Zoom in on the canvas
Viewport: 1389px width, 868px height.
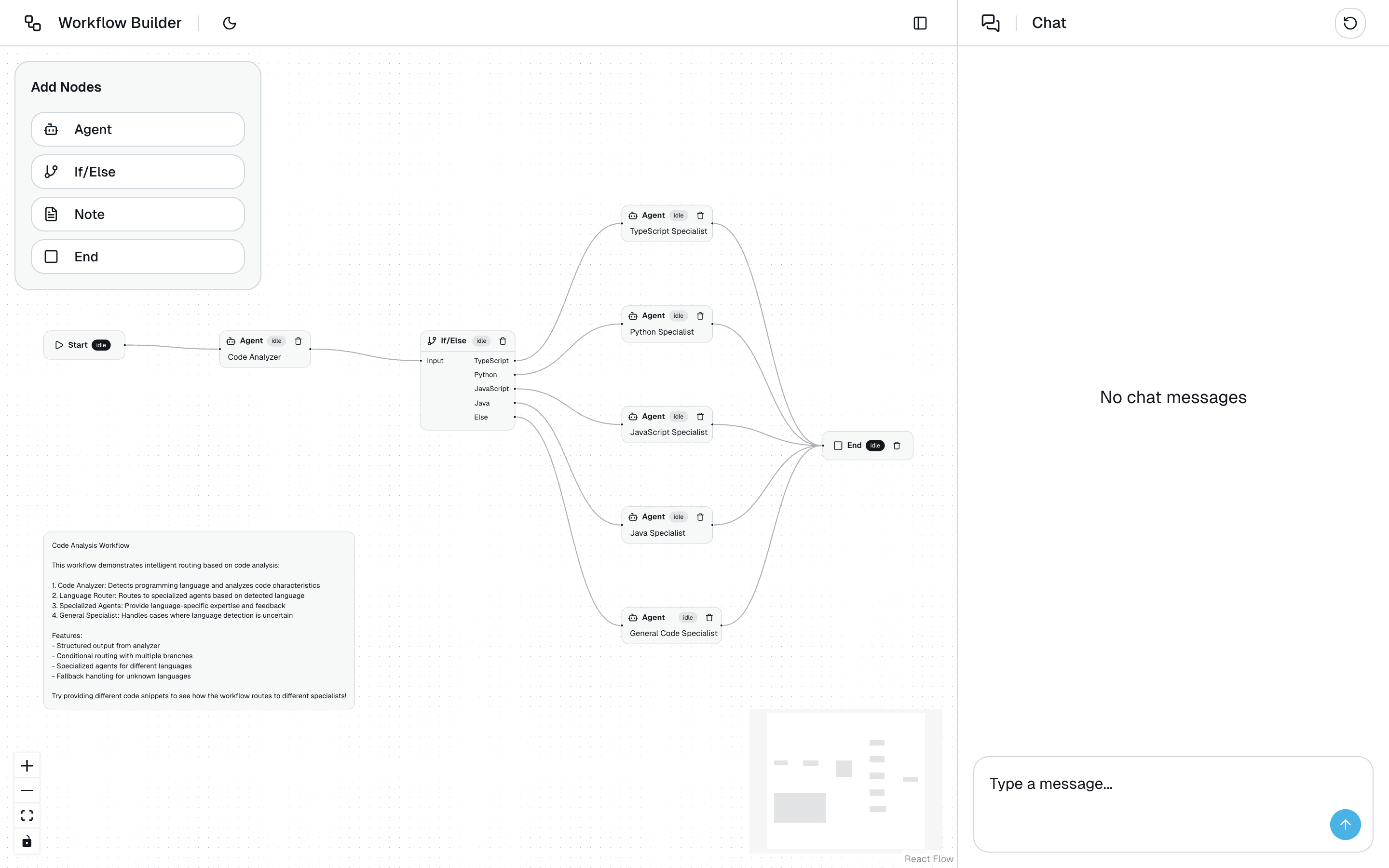click(27, 766)
